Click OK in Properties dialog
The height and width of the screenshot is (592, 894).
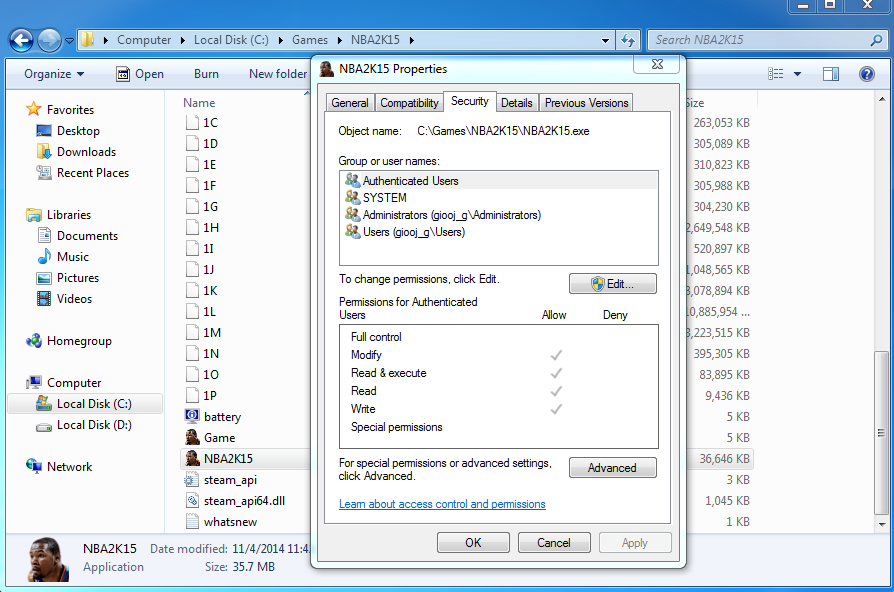[473, 543]
